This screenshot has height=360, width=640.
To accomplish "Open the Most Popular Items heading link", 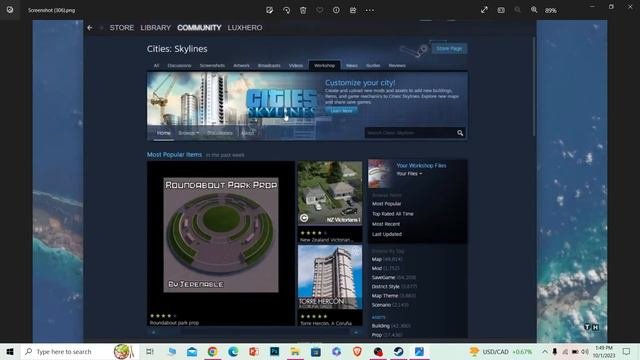I will tap(174, 155).
